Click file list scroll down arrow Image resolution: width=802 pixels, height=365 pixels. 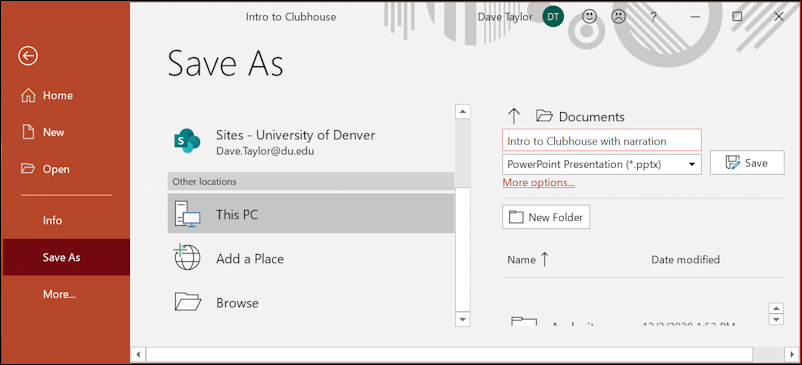(x=776, y=319)
